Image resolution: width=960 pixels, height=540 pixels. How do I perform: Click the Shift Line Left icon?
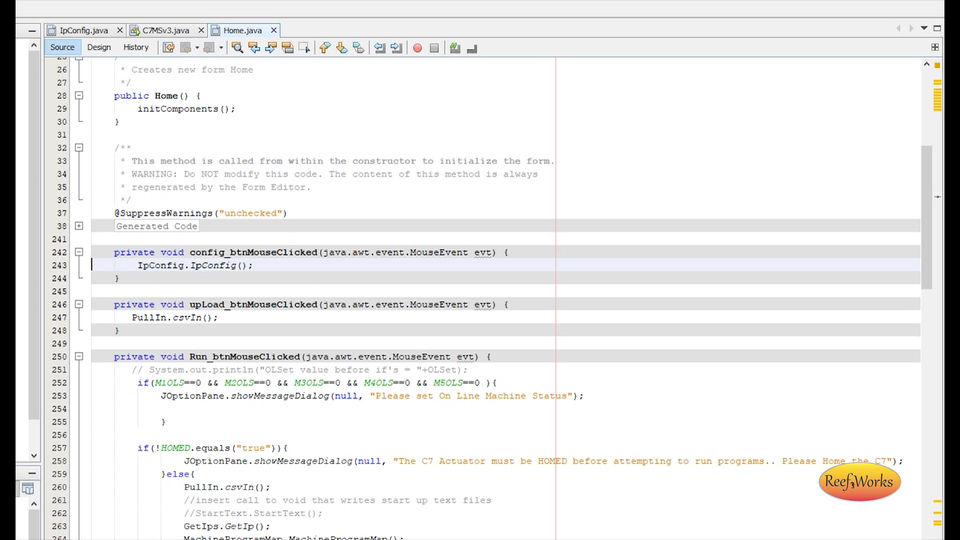380,48
